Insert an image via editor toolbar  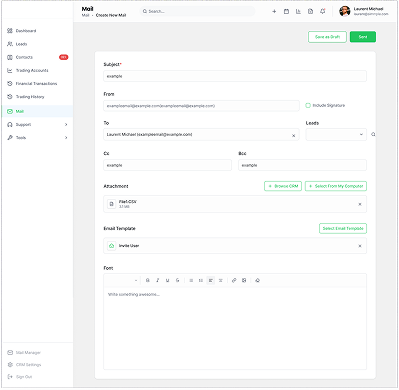(244, 280)
